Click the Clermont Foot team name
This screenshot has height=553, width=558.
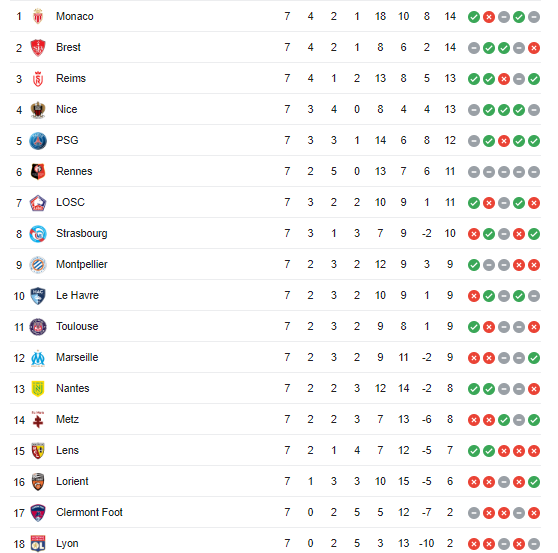pyautogui.click(x=89, y=512)
